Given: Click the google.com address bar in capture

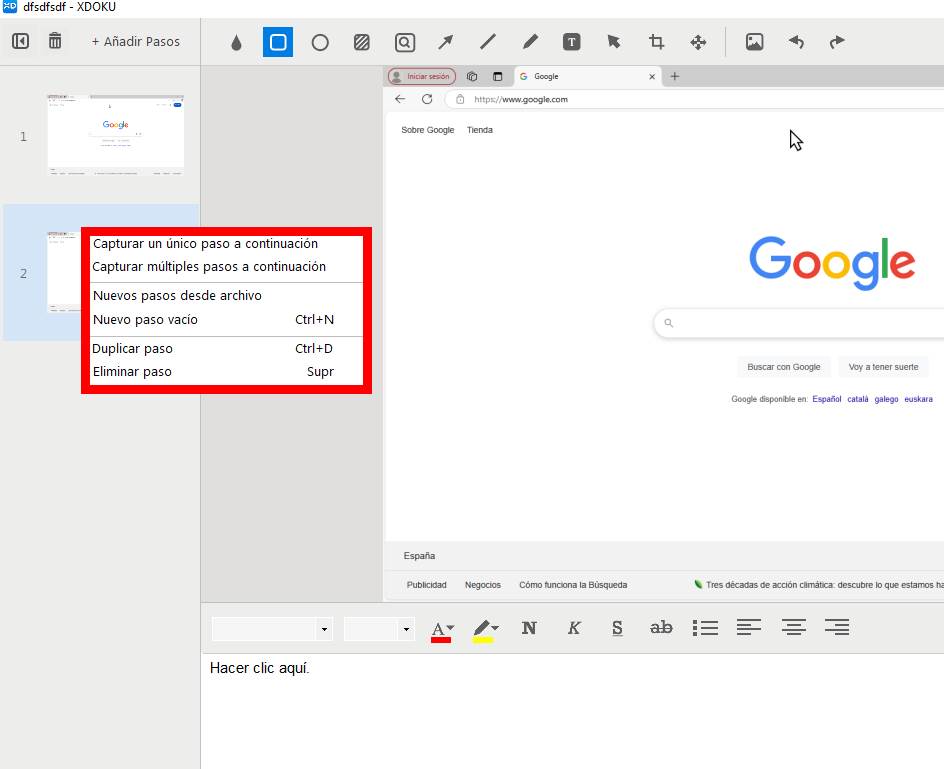Looking at the screenshot, I should (x=694, y=99).
